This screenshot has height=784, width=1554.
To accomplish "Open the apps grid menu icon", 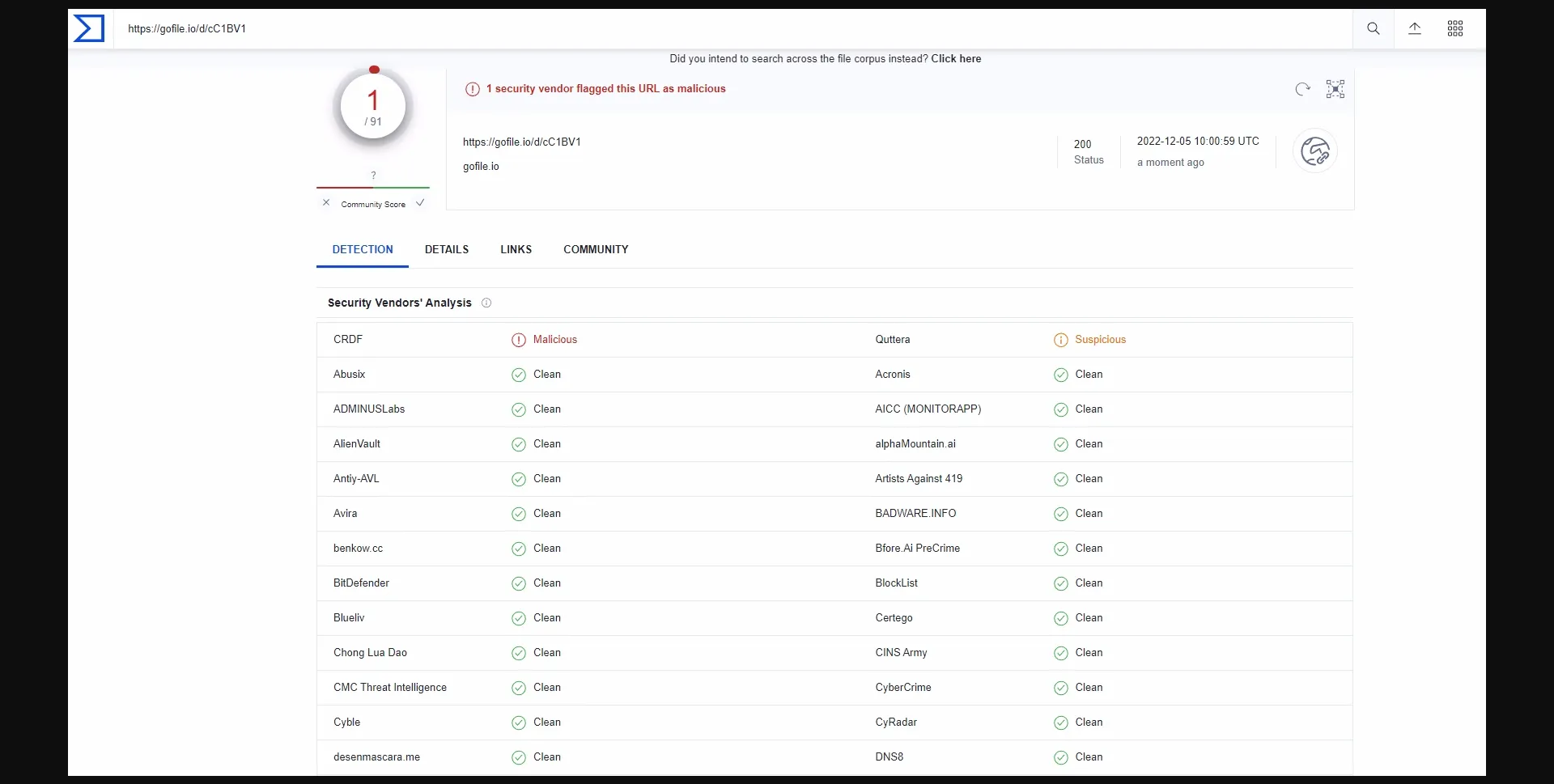I will point(1455,28).
